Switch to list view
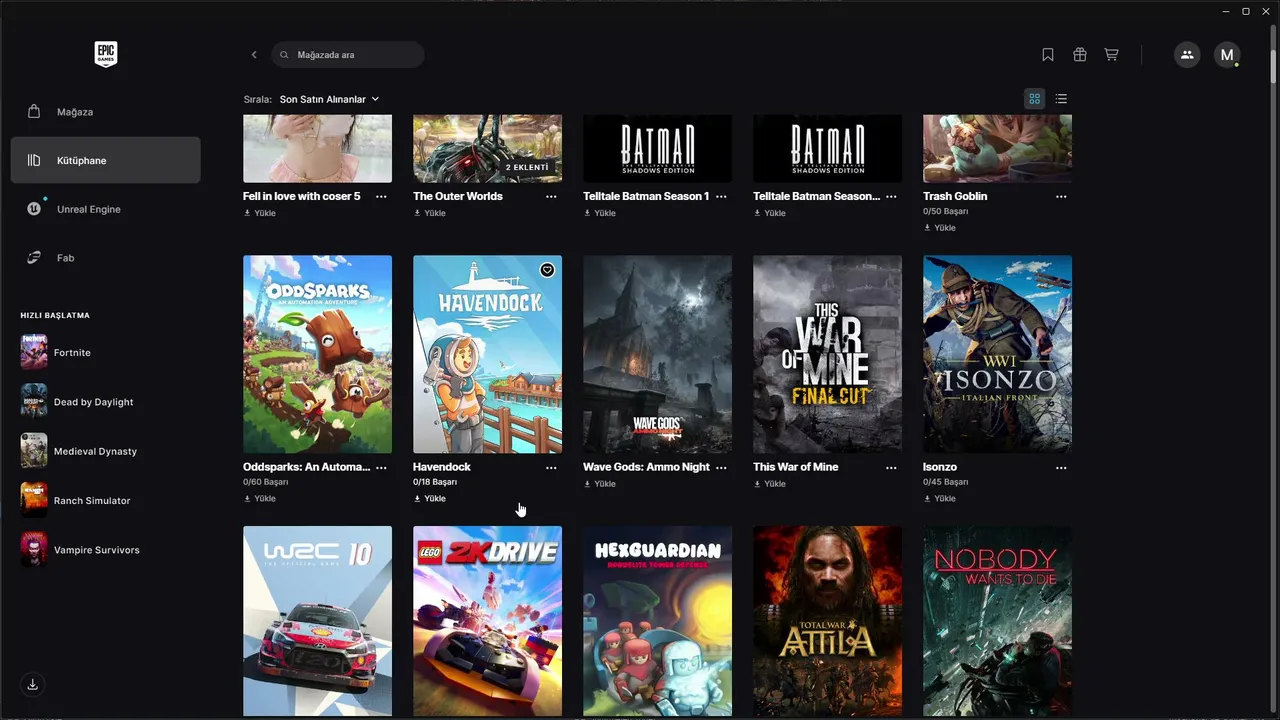This screenshot has height=720, width=1280. click(x=1061, y=99)
